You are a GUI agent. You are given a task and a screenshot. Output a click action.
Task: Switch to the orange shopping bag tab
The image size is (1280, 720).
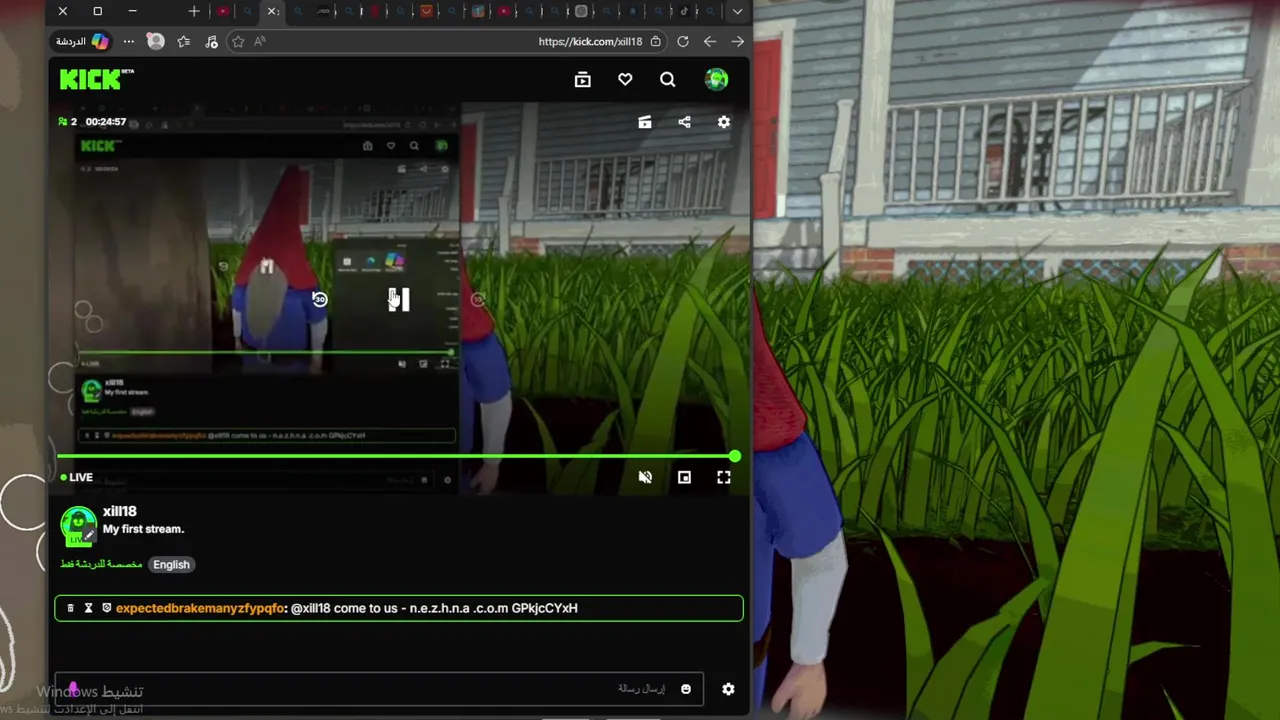427,11
